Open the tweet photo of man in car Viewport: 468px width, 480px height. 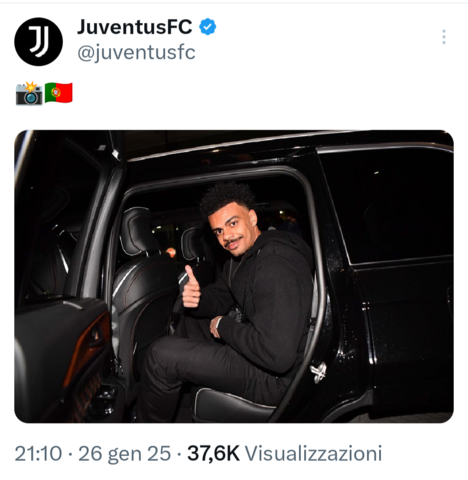(x=234, y=276)
